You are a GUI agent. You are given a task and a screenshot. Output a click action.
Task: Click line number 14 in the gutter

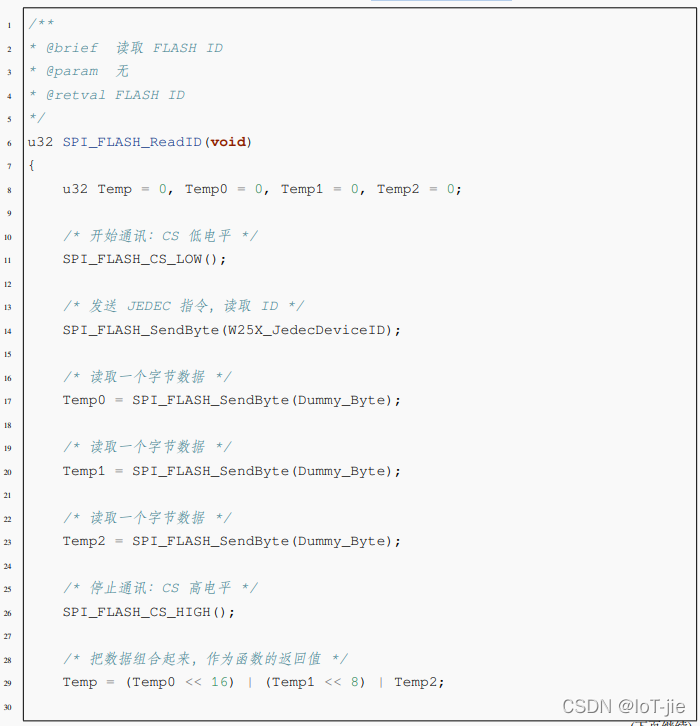[x=8, y=331]
